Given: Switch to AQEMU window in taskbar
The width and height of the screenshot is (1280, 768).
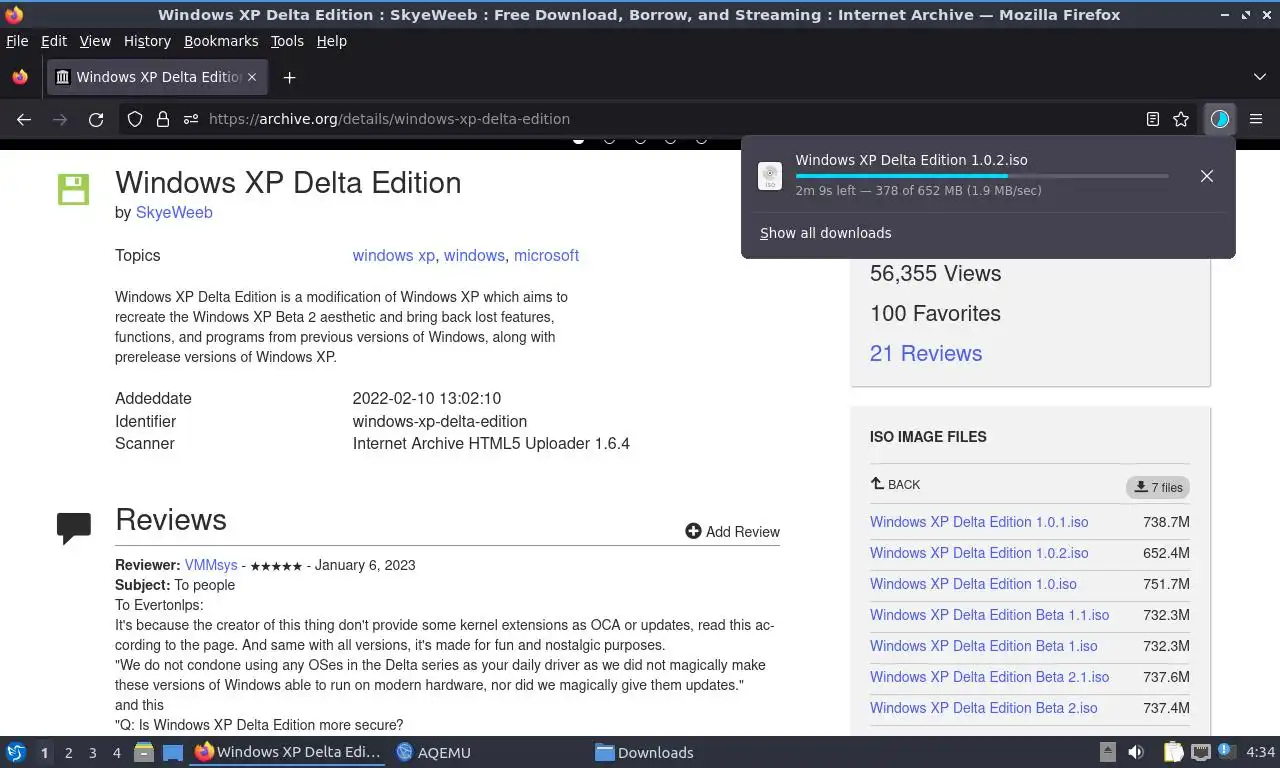Looking at the screenshot, I should click(434, 753).
